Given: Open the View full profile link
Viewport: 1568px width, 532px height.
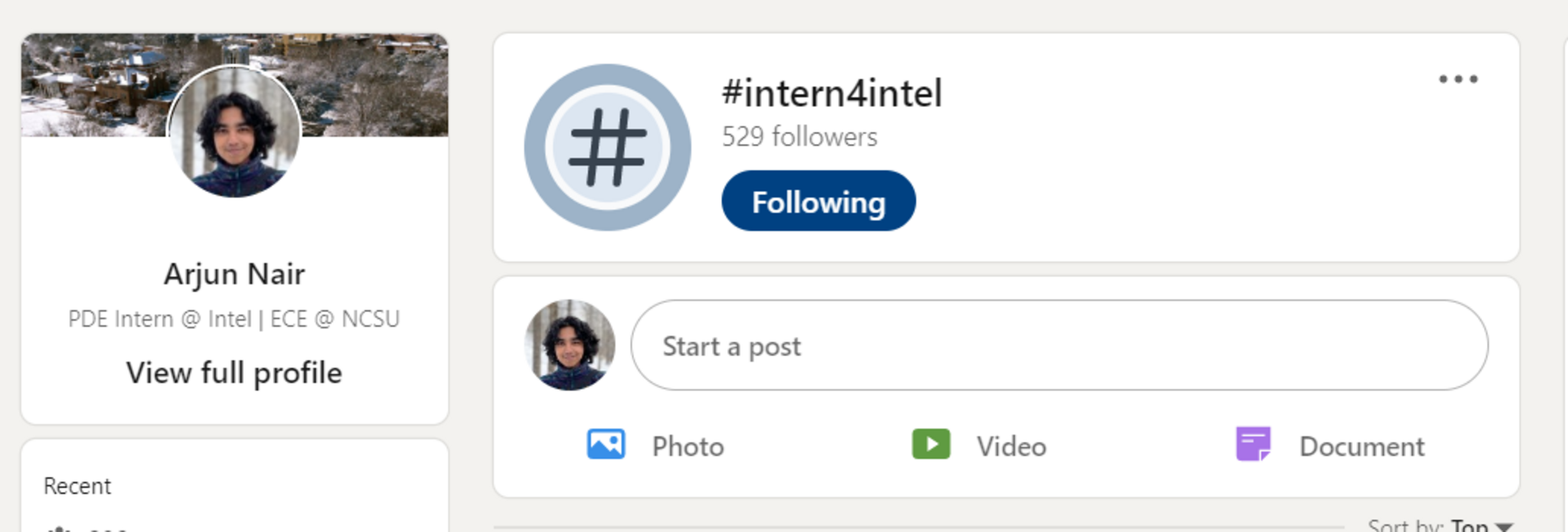Looking at the screenshot, I should [x=234, y=373].
